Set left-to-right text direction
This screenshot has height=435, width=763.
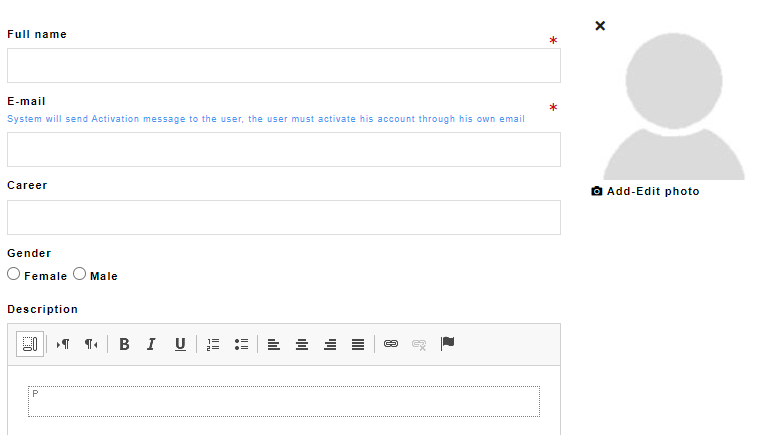point(63,344)
